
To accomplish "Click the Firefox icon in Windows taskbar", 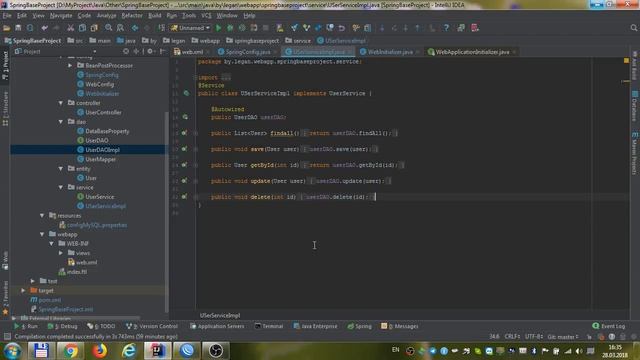I will tap(99, 351).
